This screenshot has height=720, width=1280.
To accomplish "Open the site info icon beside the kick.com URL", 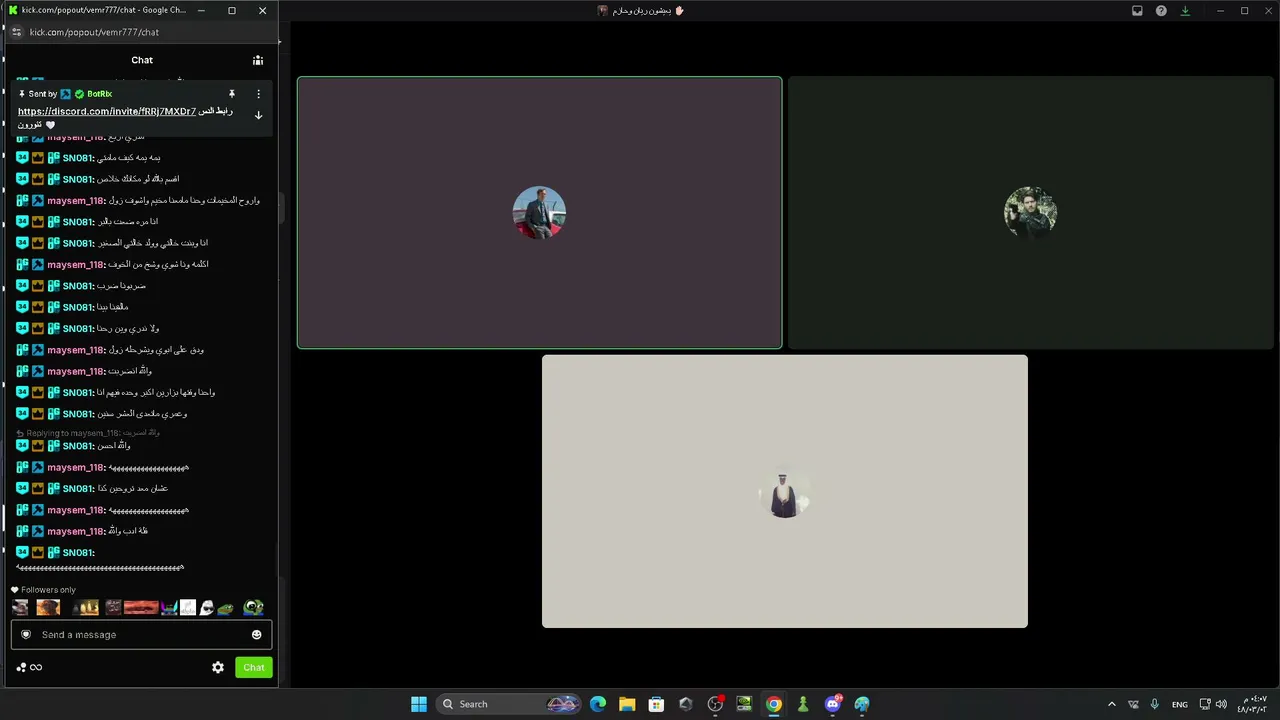I will coord(16,32).
